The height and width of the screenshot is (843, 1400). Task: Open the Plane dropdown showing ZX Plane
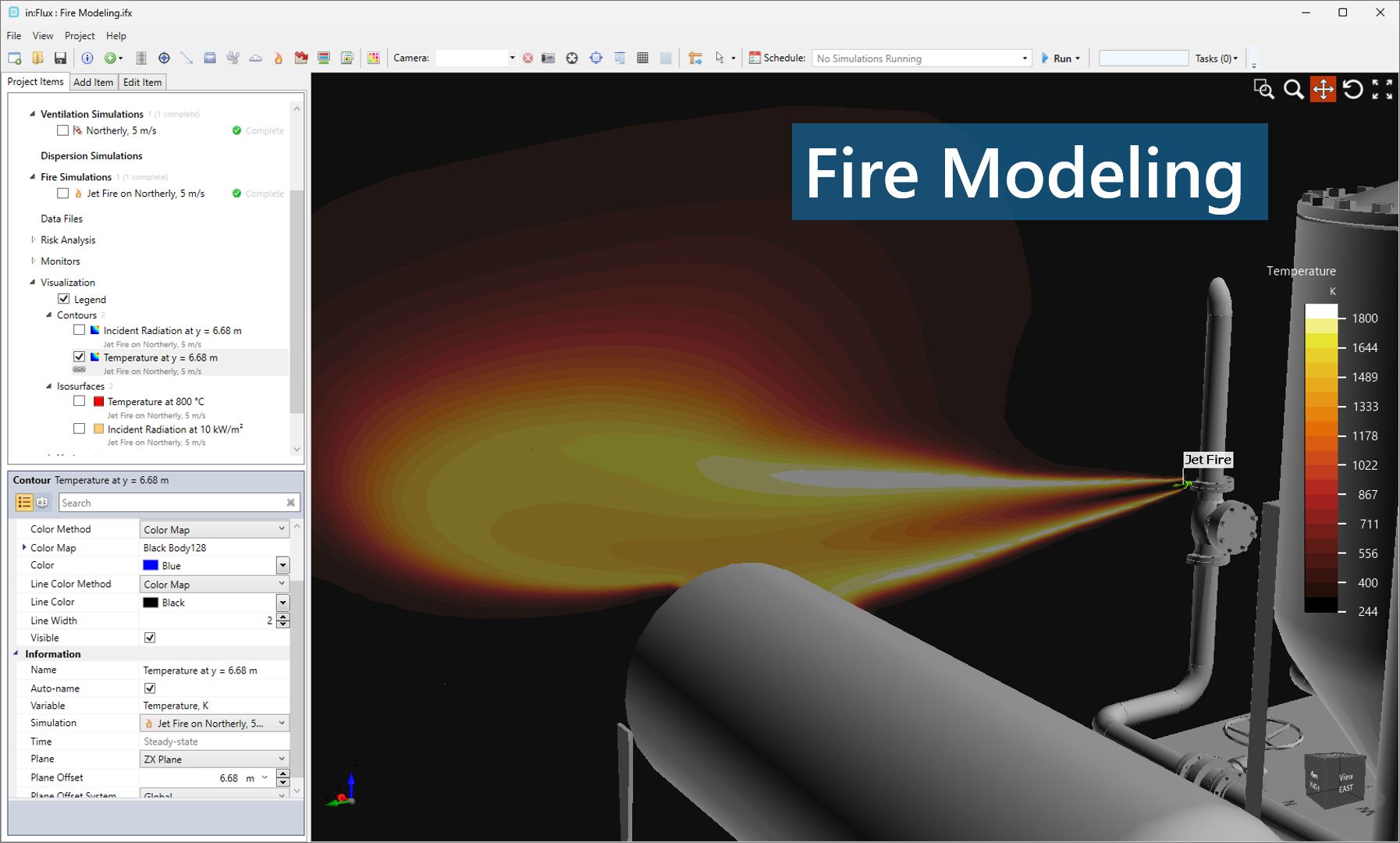coord(215,759)
